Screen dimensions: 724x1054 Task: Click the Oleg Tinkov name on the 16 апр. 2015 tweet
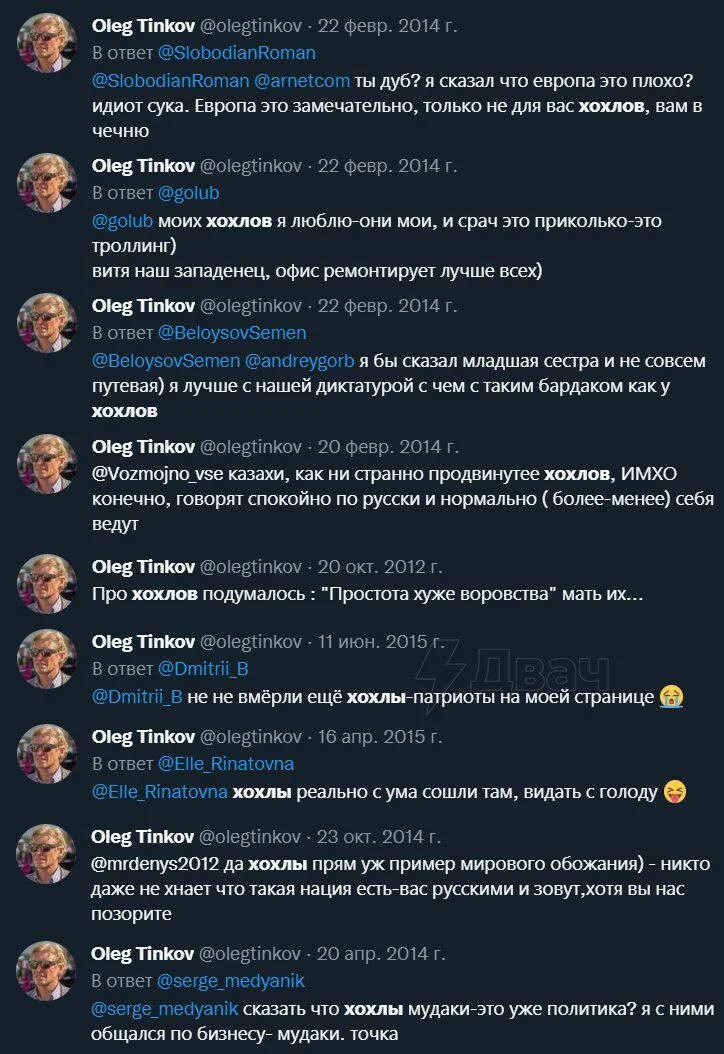point(143,737)
